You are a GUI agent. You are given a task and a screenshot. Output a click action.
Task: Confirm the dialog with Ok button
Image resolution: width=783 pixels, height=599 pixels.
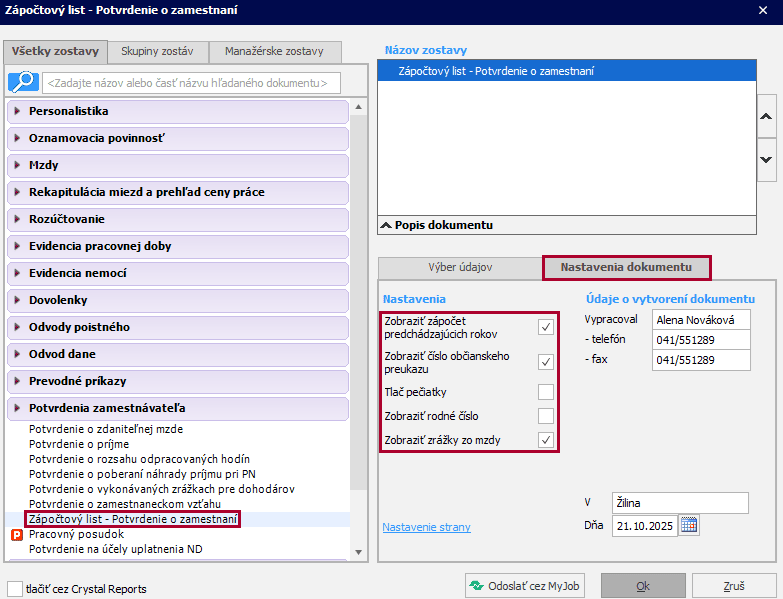coord(643,586)
